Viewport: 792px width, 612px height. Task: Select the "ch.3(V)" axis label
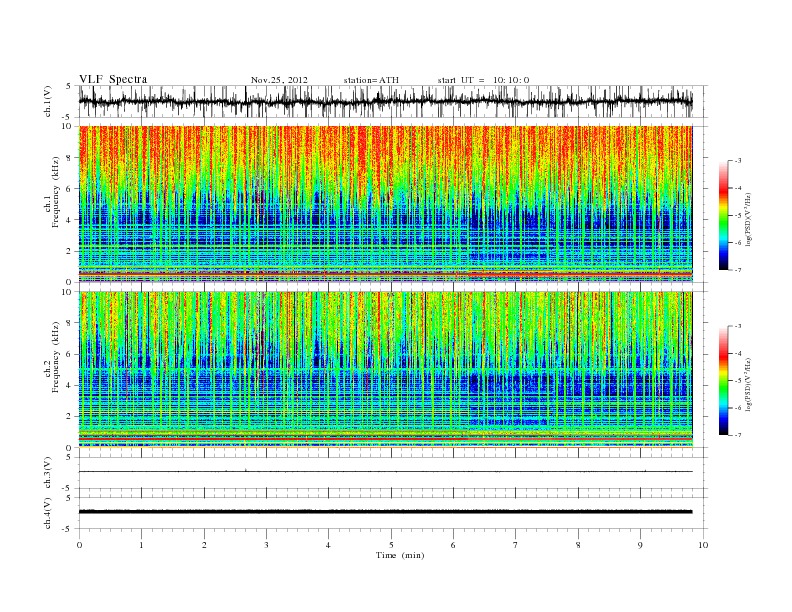point(48,473)
